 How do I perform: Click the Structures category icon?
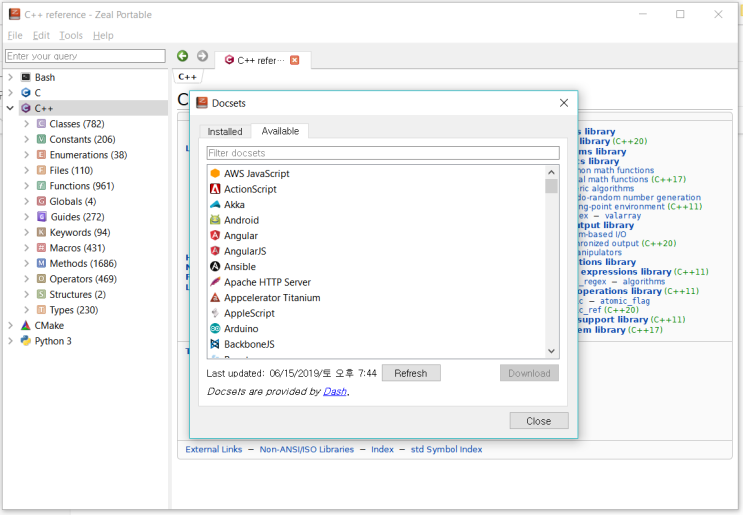(x=42, y=294)
